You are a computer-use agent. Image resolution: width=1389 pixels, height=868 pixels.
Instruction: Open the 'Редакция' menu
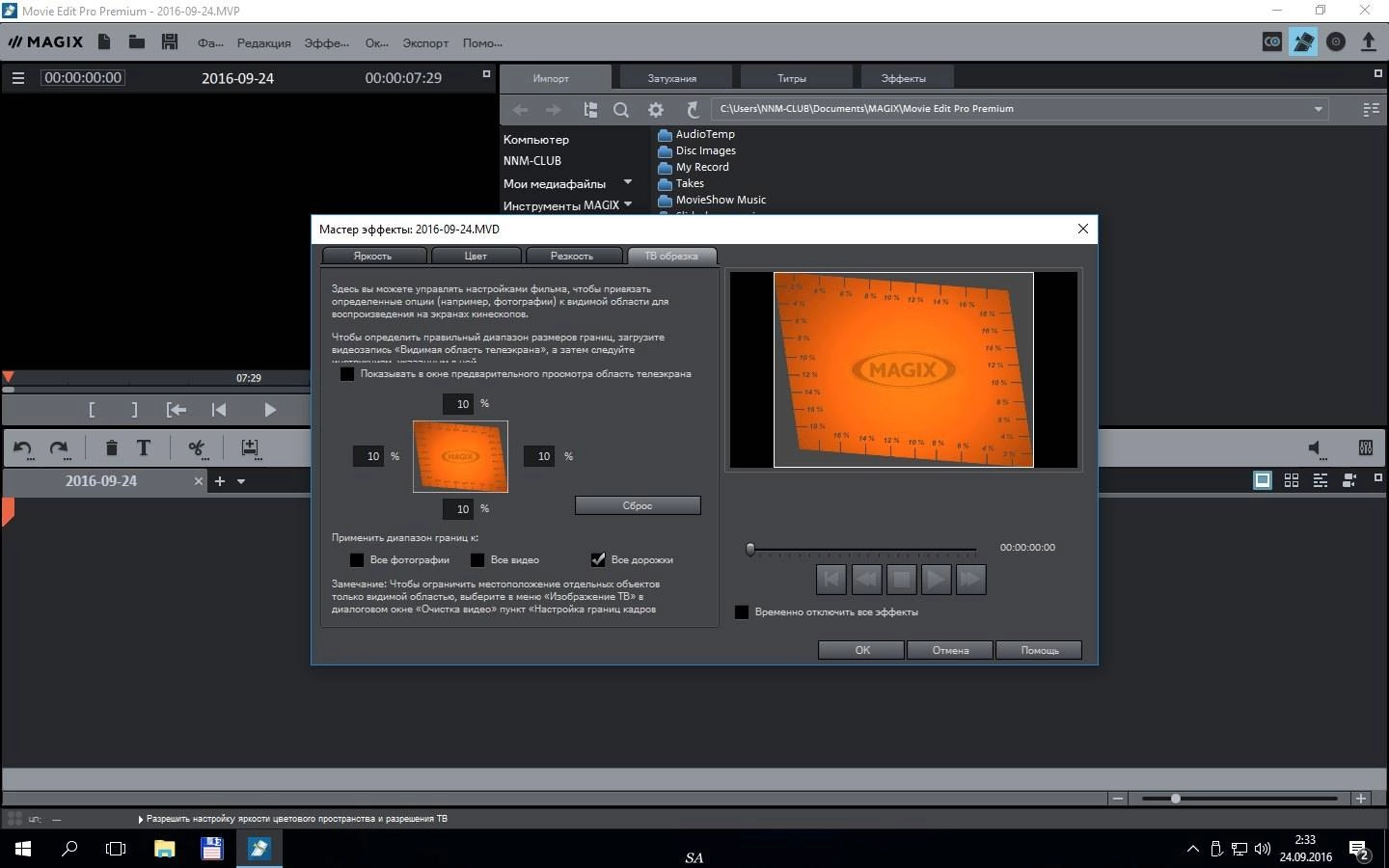click(263, 43)
